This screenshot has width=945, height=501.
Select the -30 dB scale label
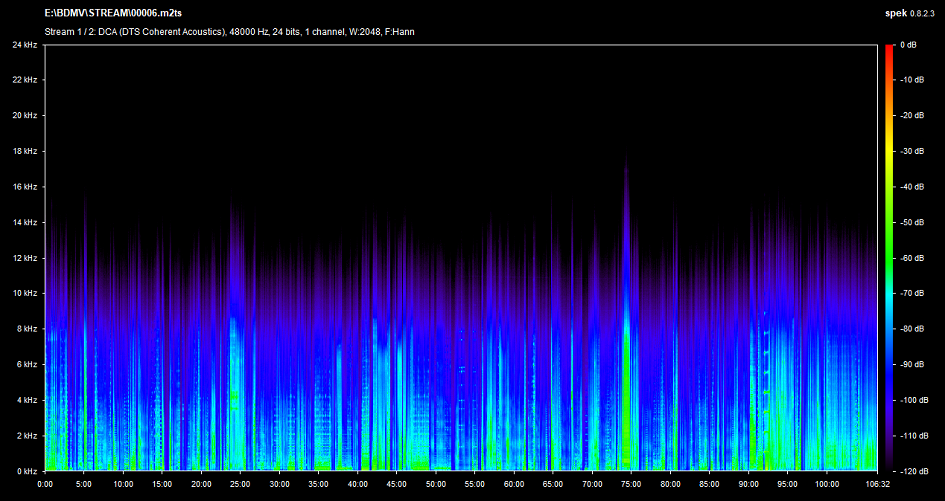coord(909,151)
